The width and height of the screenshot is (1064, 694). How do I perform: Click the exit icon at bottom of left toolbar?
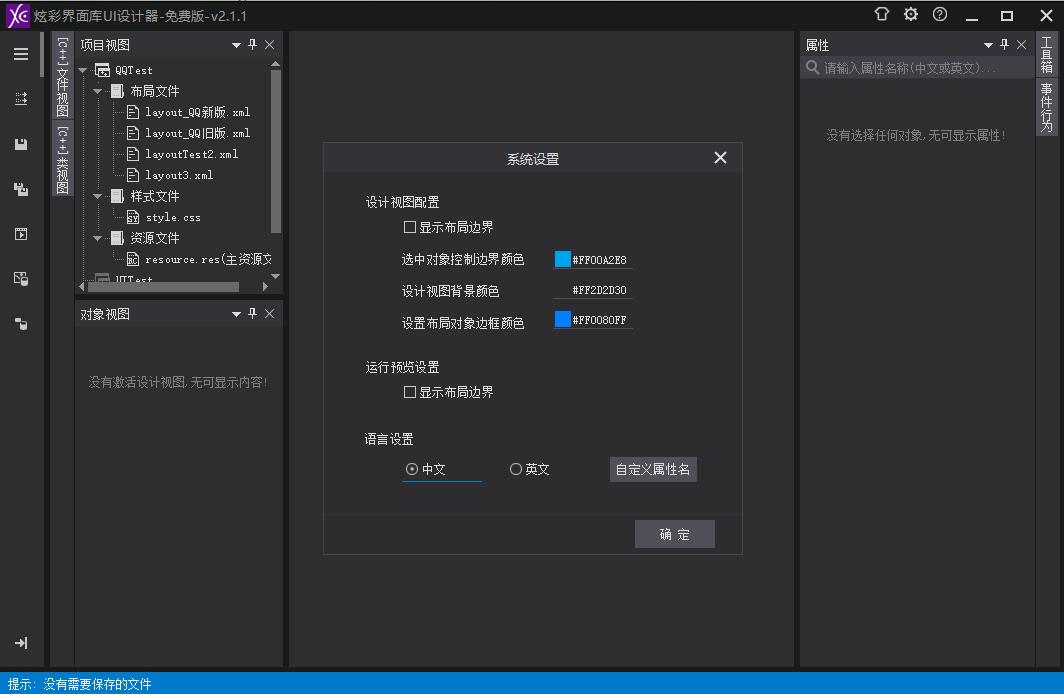click(x=20, y=644)
